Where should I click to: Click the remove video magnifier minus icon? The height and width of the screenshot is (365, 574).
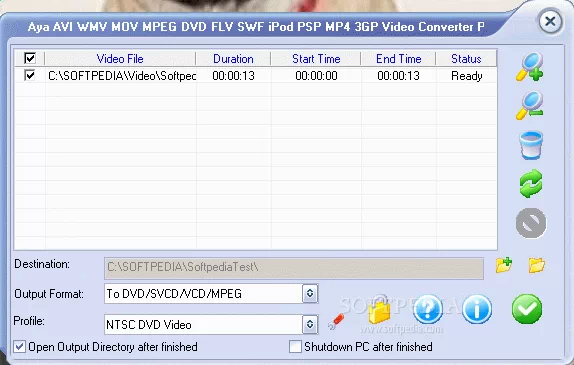click(x=530, y=105)
